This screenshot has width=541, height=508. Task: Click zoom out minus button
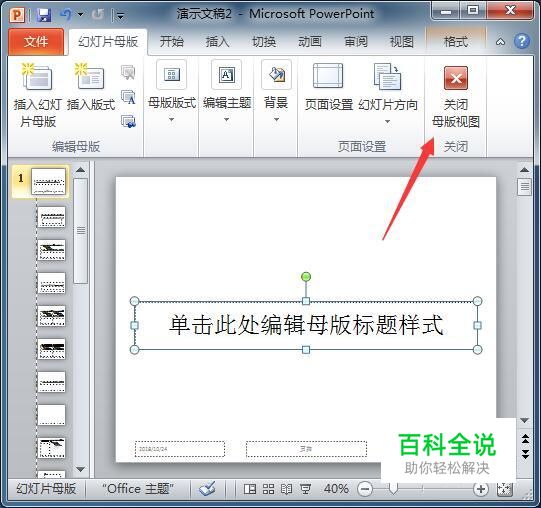[365, 489]
